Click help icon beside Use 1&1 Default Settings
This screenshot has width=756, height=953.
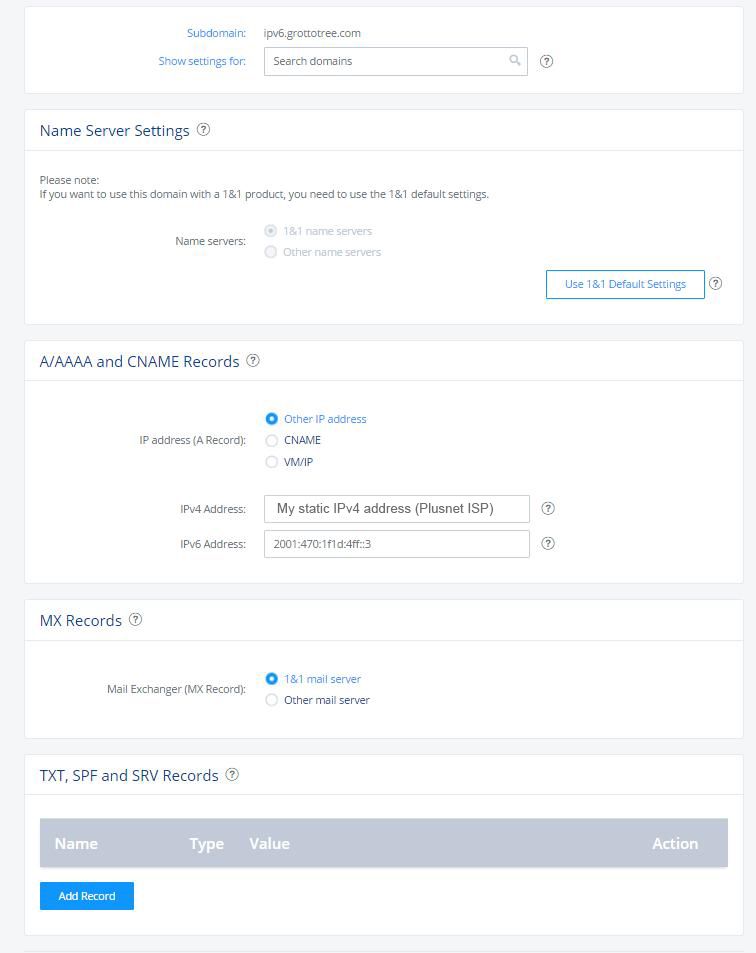(715, 283)
